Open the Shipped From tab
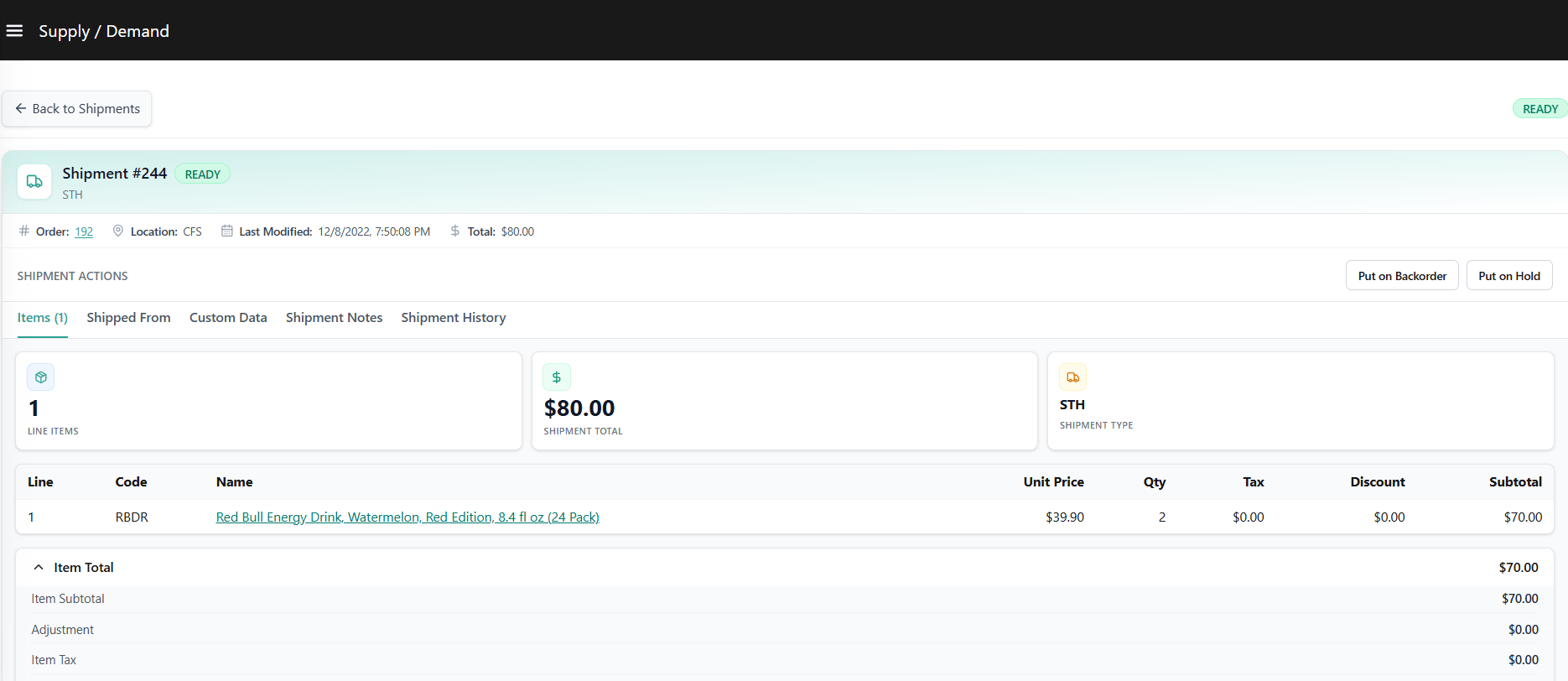 click(128, 318)
